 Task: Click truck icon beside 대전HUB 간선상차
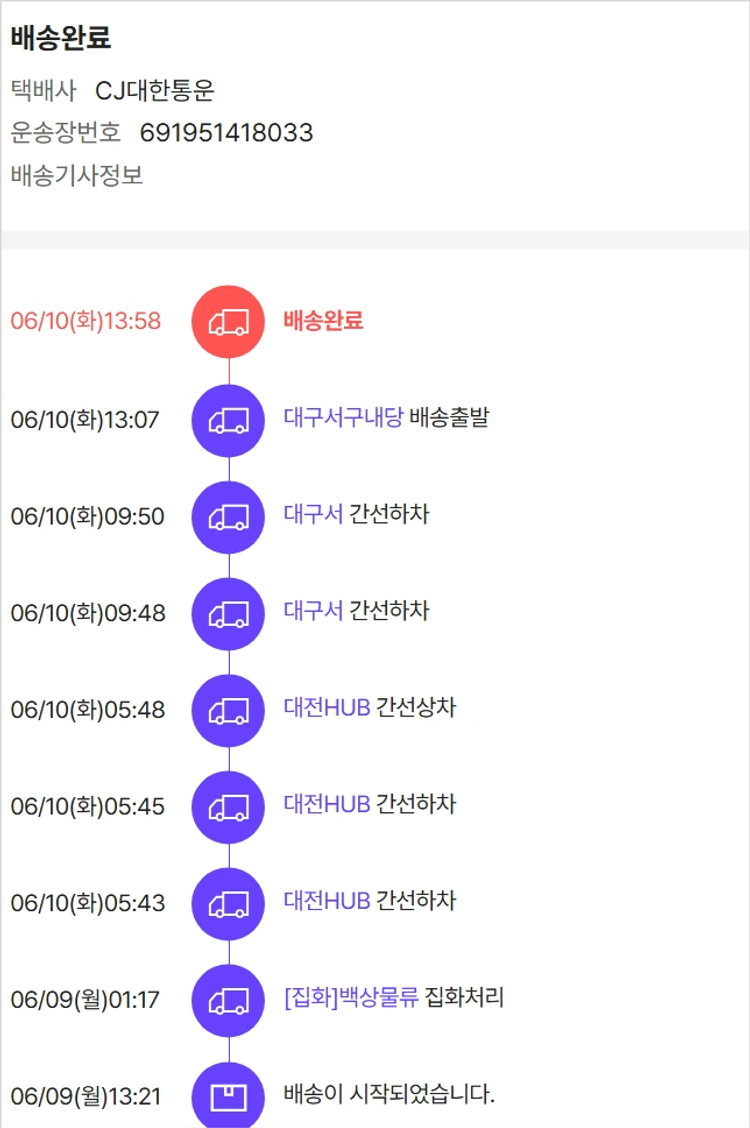pyautogui.click(x=228, y=710)
